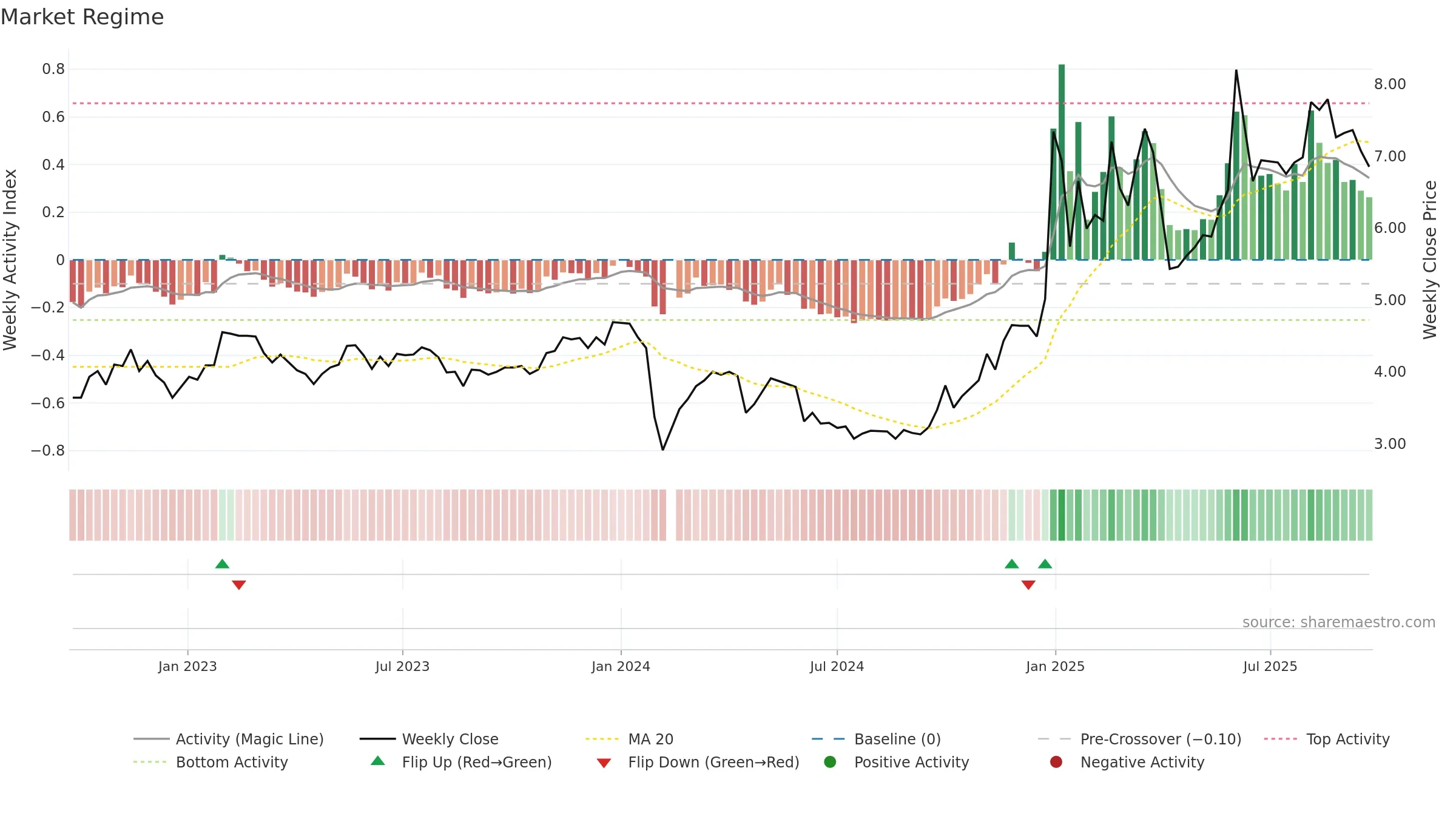Click the Jan 2023 x-axis label

pyautogui.click(x=187, y=666)
